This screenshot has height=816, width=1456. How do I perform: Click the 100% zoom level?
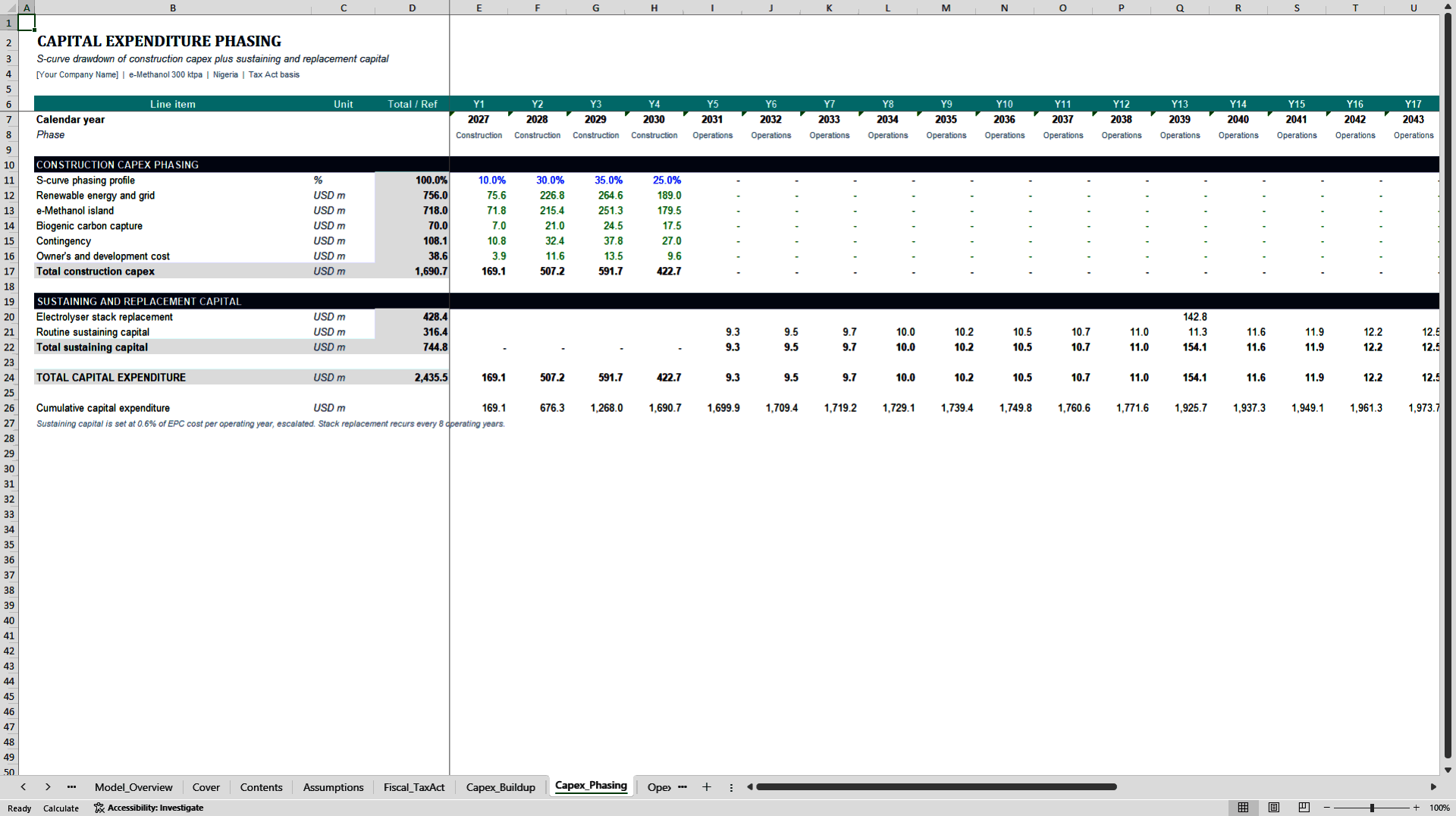(1439, 808)
